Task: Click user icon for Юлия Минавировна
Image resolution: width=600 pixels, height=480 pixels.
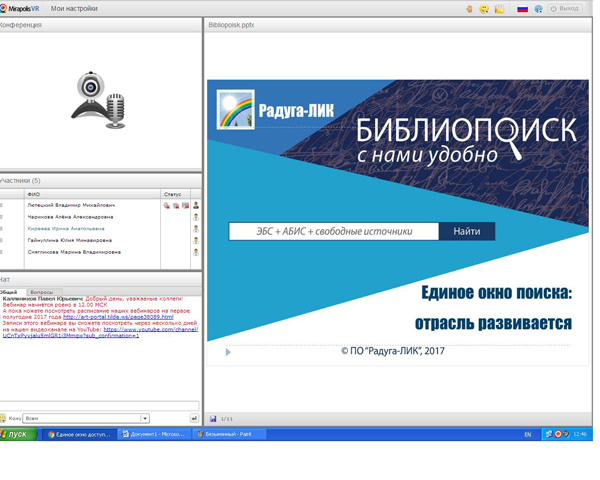Action: pyautogui.click(x=196, y=240)
